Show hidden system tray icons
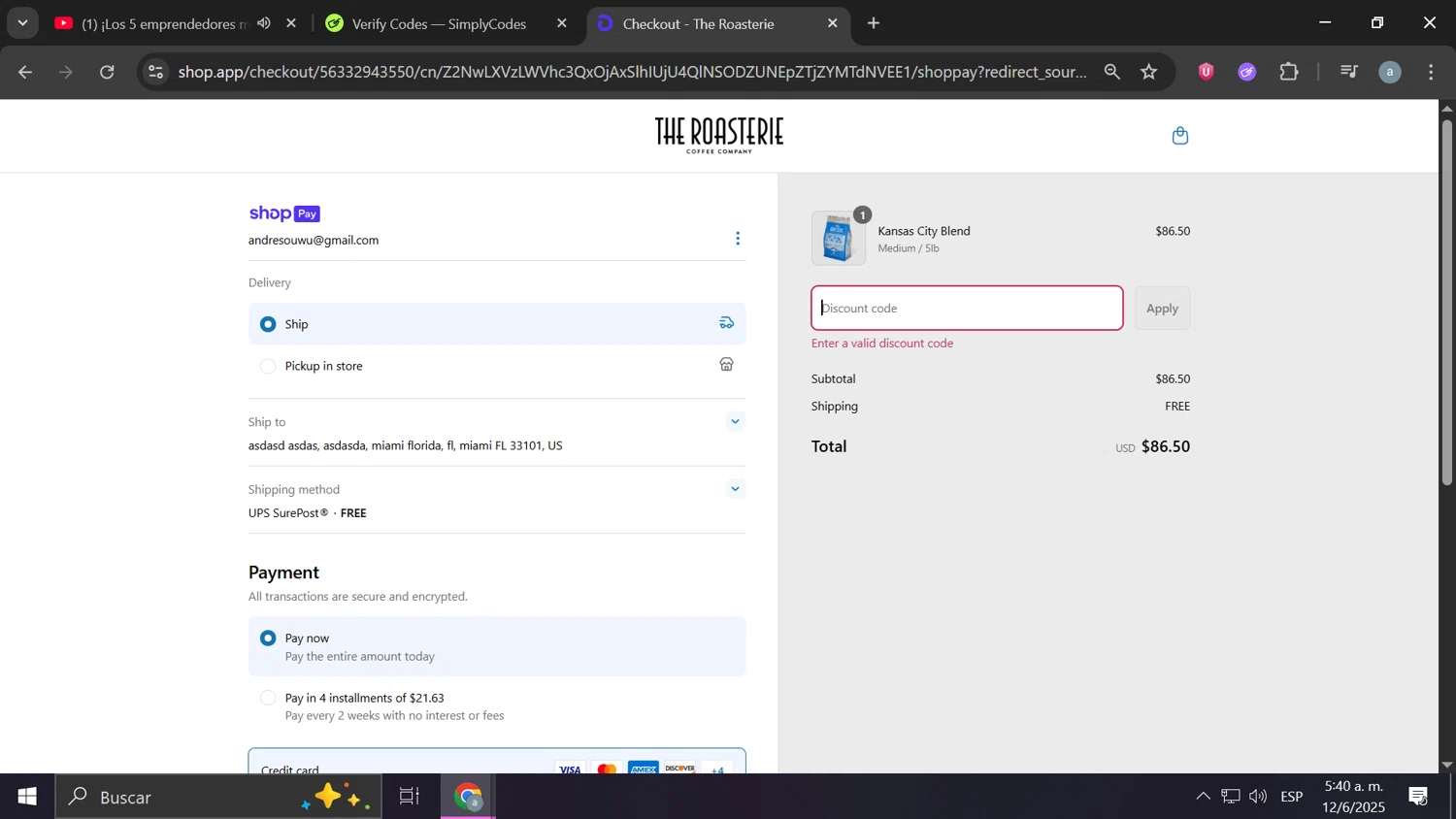1456x819 pixels. (x=1203, y=797)
